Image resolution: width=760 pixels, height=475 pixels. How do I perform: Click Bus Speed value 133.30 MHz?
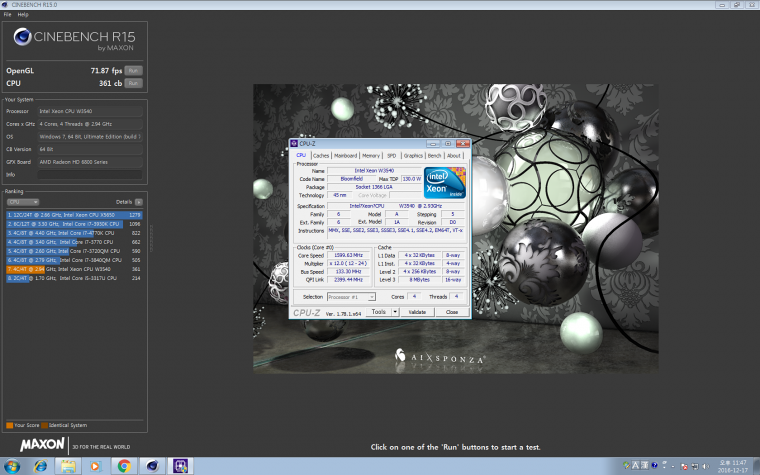pyautogui.click(x=348, y=272)
